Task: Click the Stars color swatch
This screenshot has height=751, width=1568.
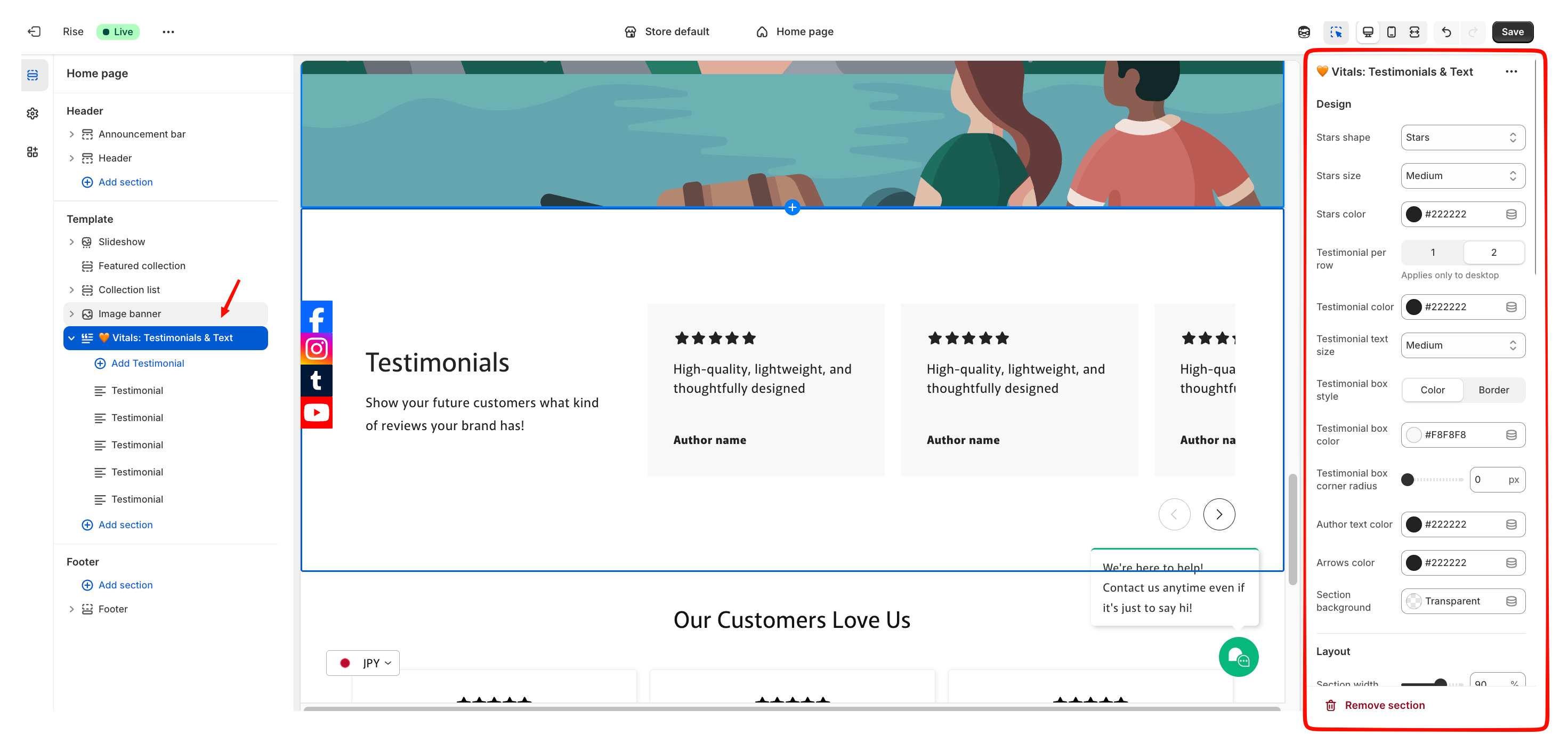Action: [1413, 214]
